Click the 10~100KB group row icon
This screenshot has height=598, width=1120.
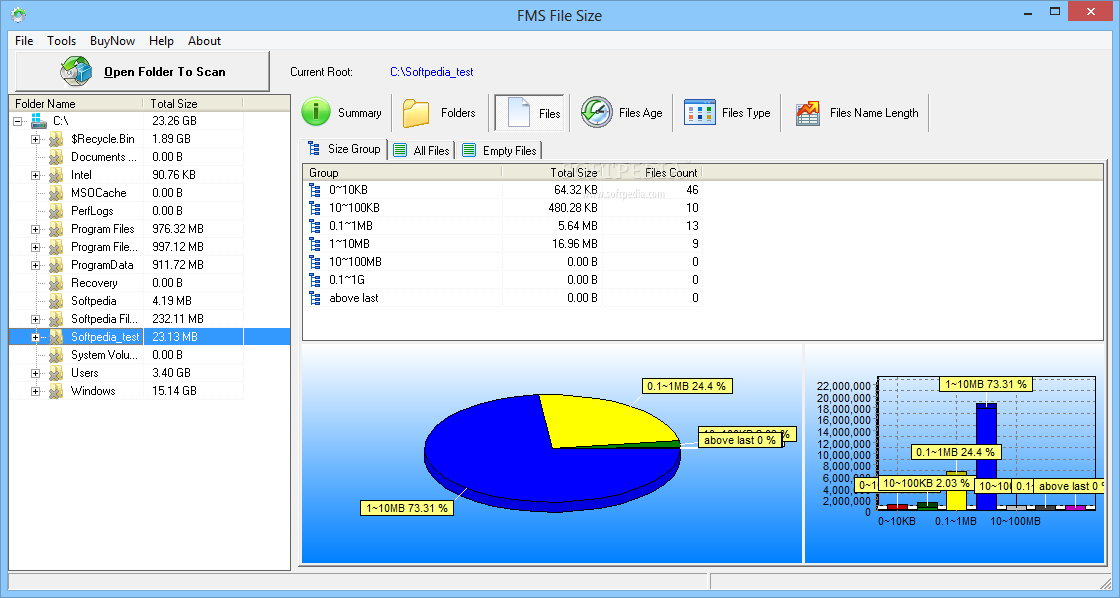click(x=315, y=208)
